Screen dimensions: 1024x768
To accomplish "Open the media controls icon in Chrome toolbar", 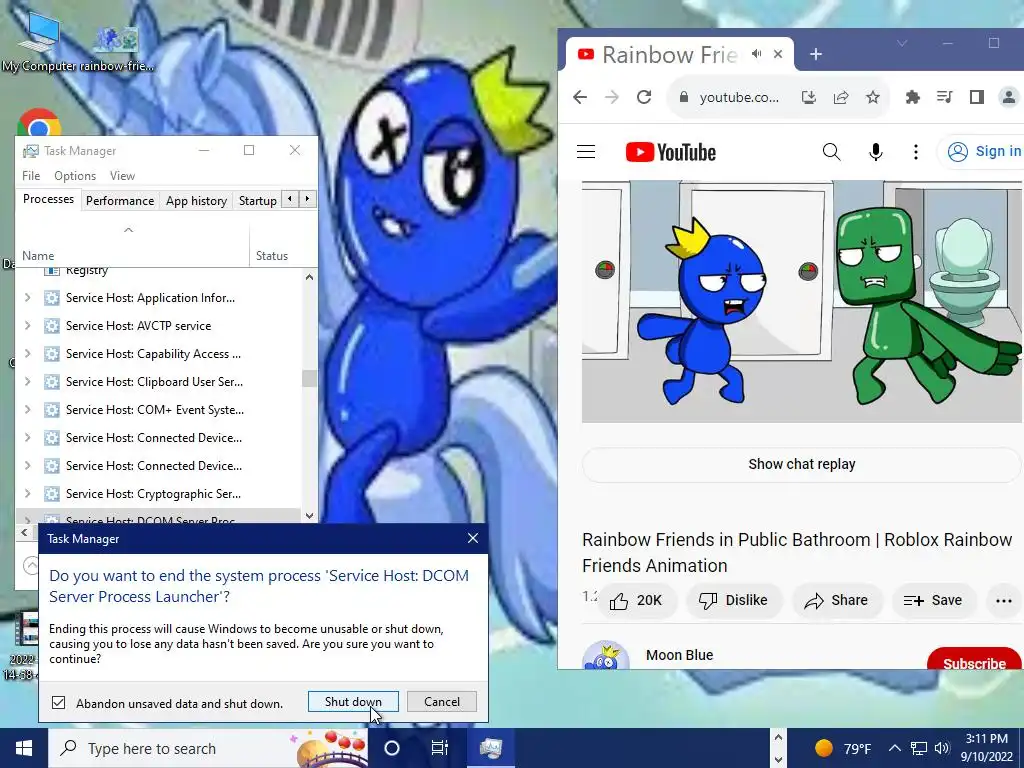I will coord(944,97).
